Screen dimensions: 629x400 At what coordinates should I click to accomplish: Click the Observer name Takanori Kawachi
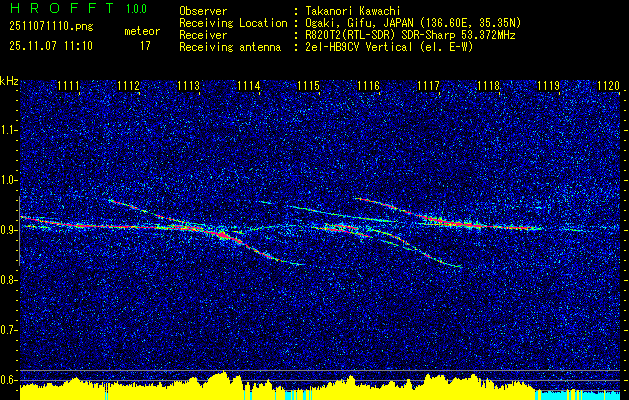point(351,11)
